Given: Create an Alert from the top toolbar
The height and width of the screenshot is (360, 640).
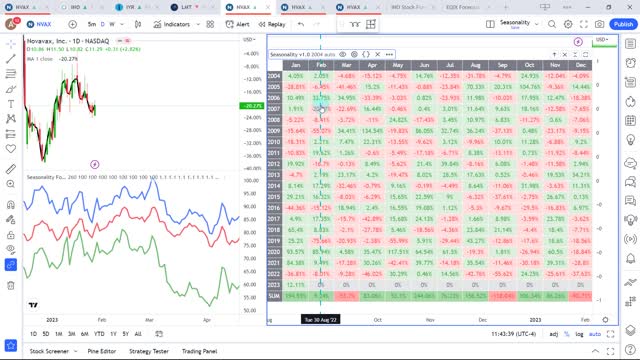Looking at the screenshot, I should point(238,24).
